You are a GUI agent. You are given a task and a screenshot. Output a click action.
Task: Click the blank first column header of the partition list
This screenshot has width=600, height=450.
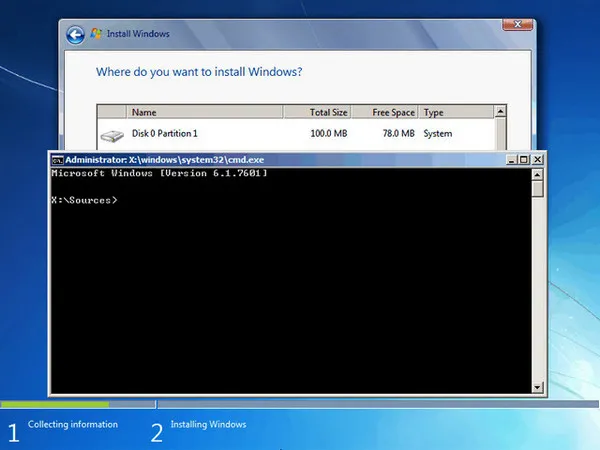(112, 112)
